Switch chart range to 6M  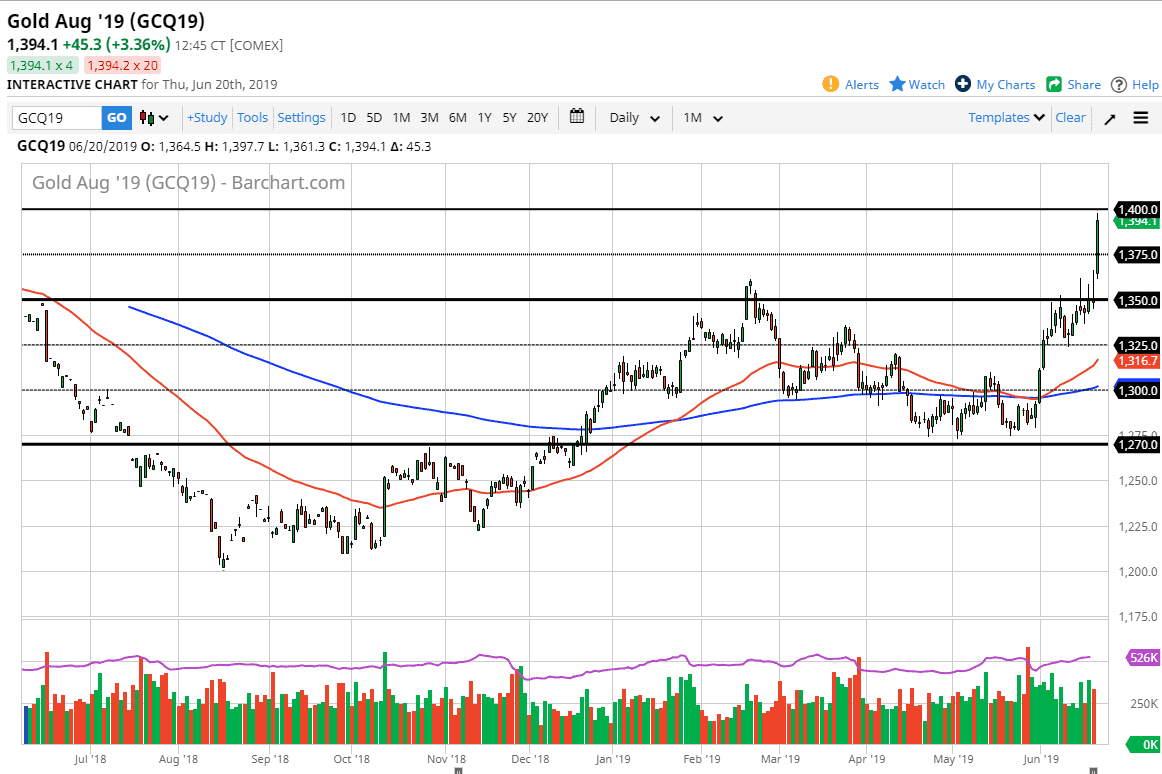point(457,118)
